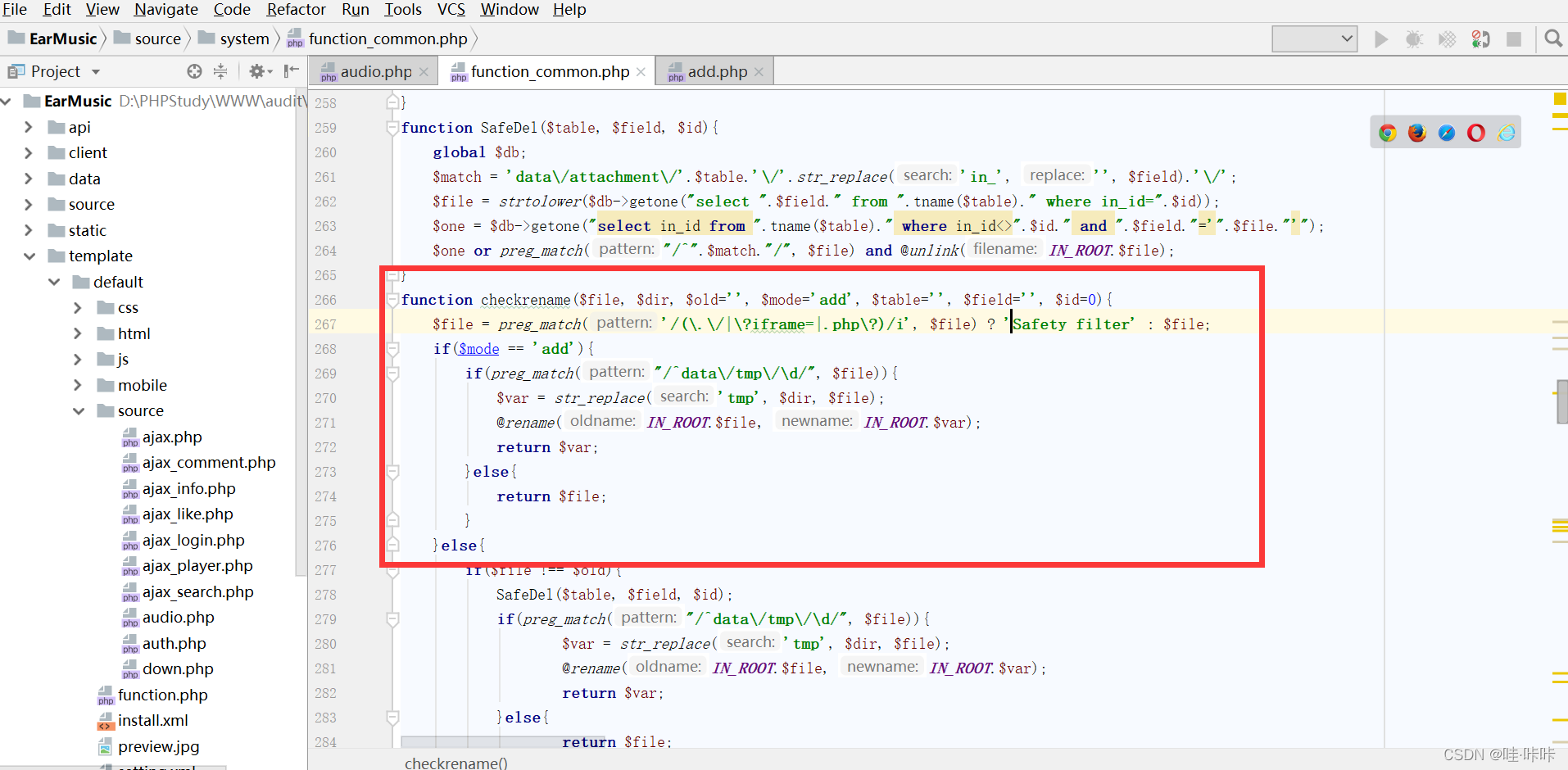Image resolution: width=1568 pixels, height=770 pixels.
Task: Click the Collapse All icon in Project panel
Action: tap(220, 71)
